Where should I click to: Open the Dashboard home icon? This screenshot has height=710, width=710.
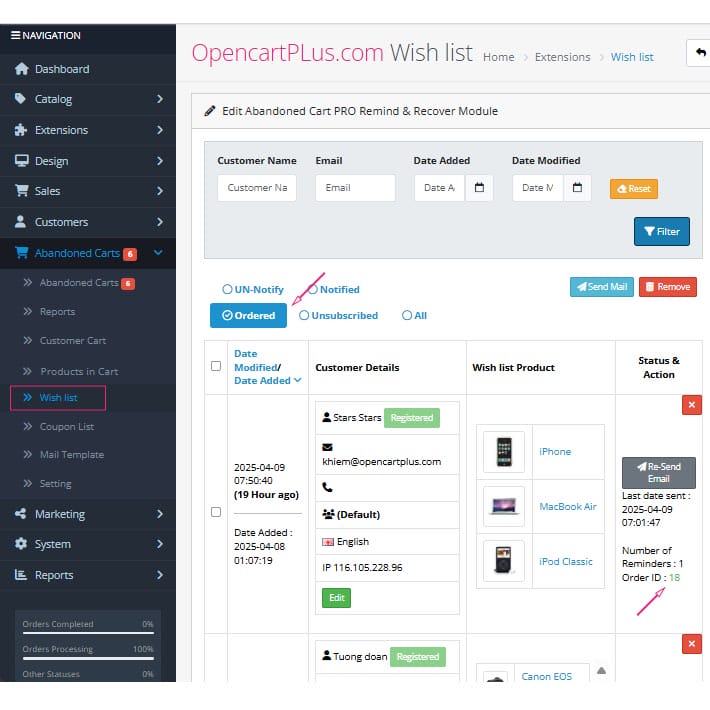21,69
